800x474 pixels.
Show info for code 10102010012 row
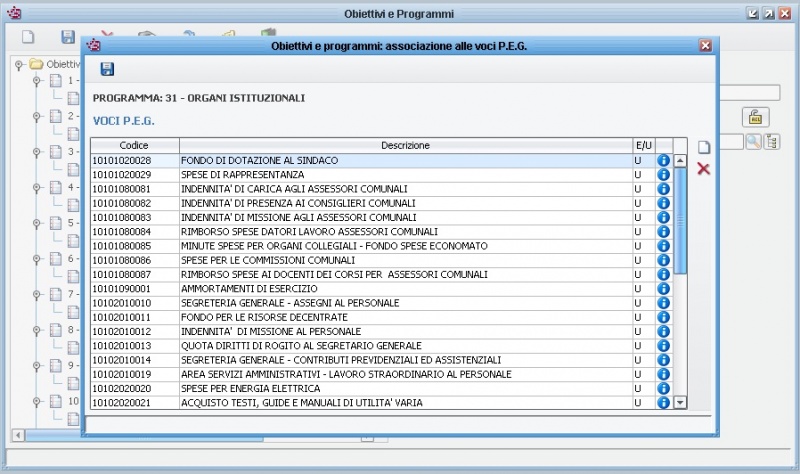(663, 332)
